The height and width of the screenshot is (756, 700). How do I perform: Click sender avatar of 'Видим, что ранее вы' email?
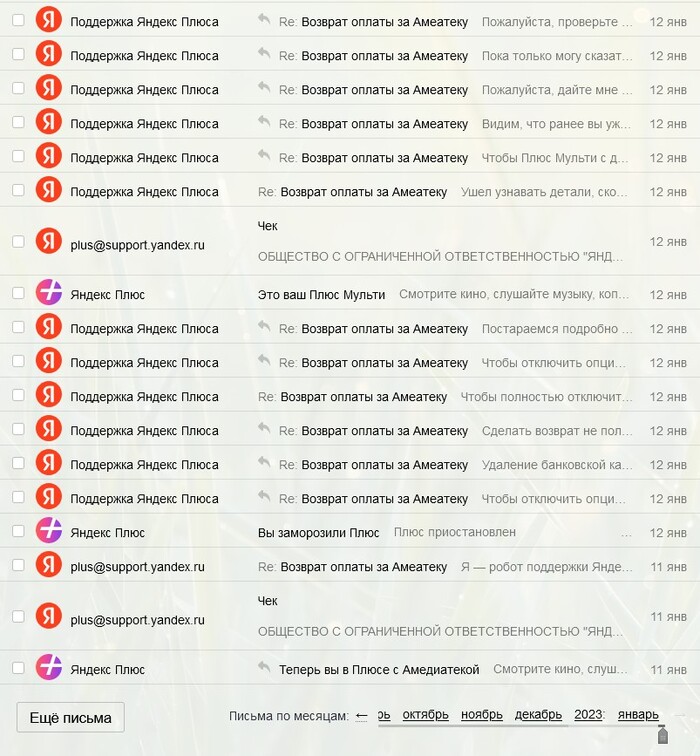click(49, 122)
